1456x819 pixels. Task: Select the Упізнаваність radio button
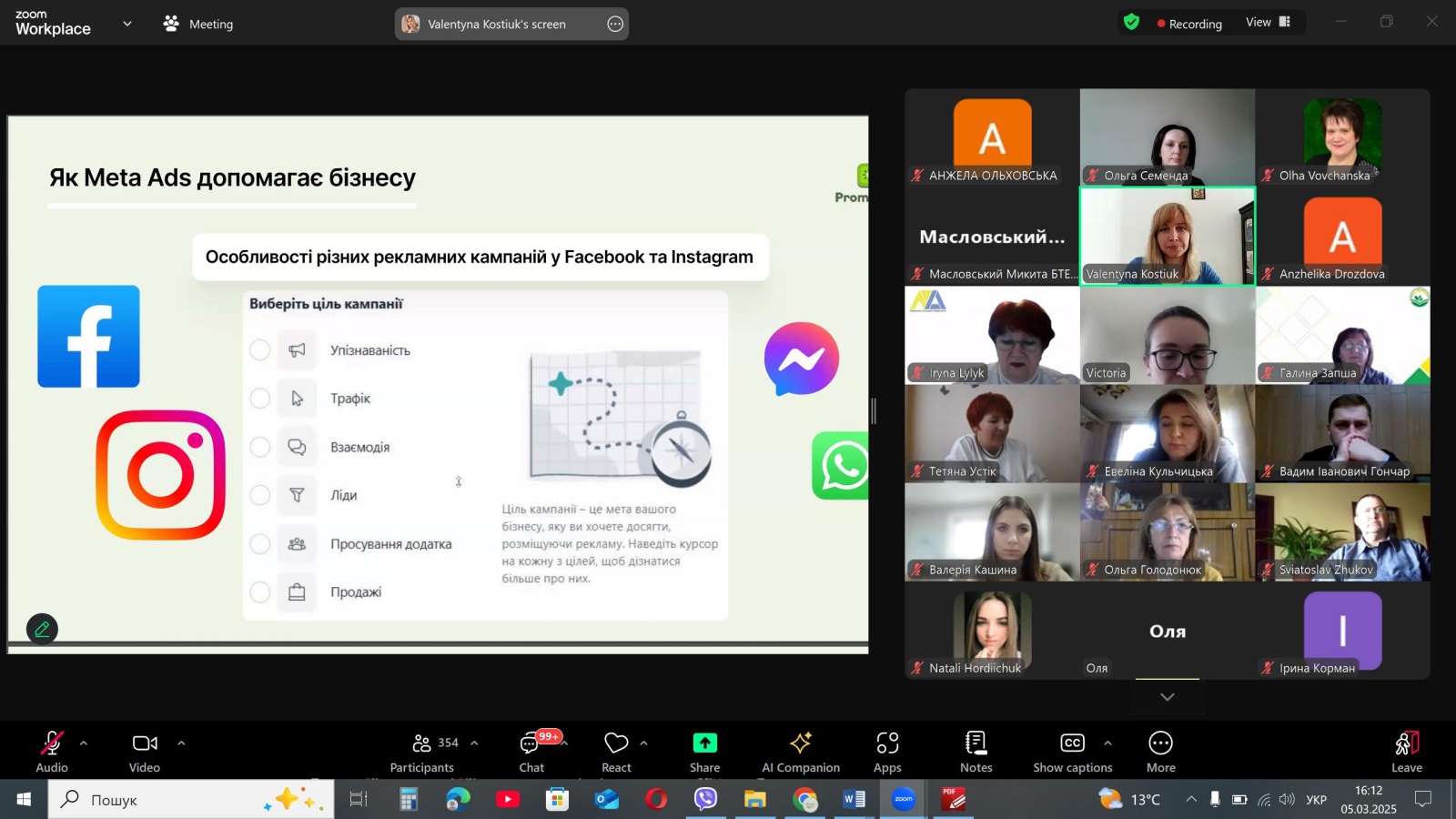[260, 350]
